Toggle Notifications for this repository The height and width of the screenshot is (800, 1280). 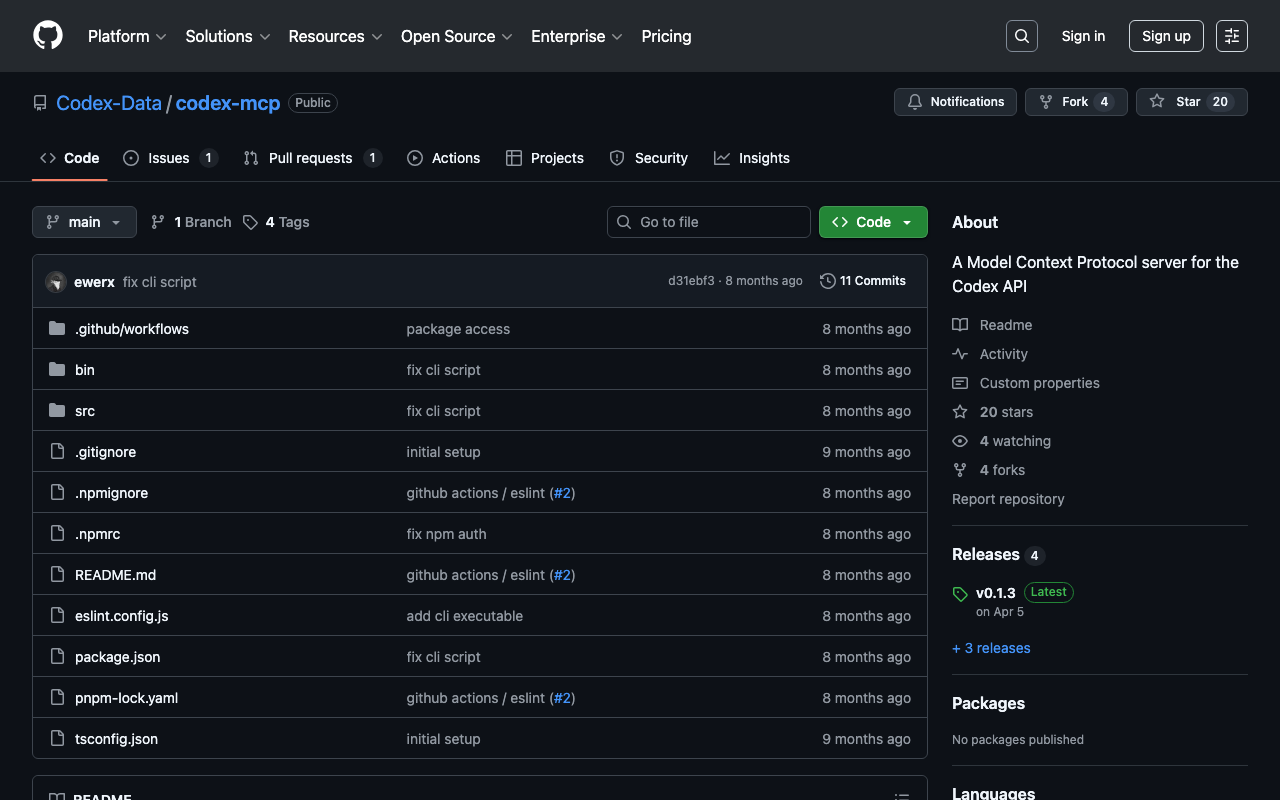pyautogui.click(x=955, y=102)
